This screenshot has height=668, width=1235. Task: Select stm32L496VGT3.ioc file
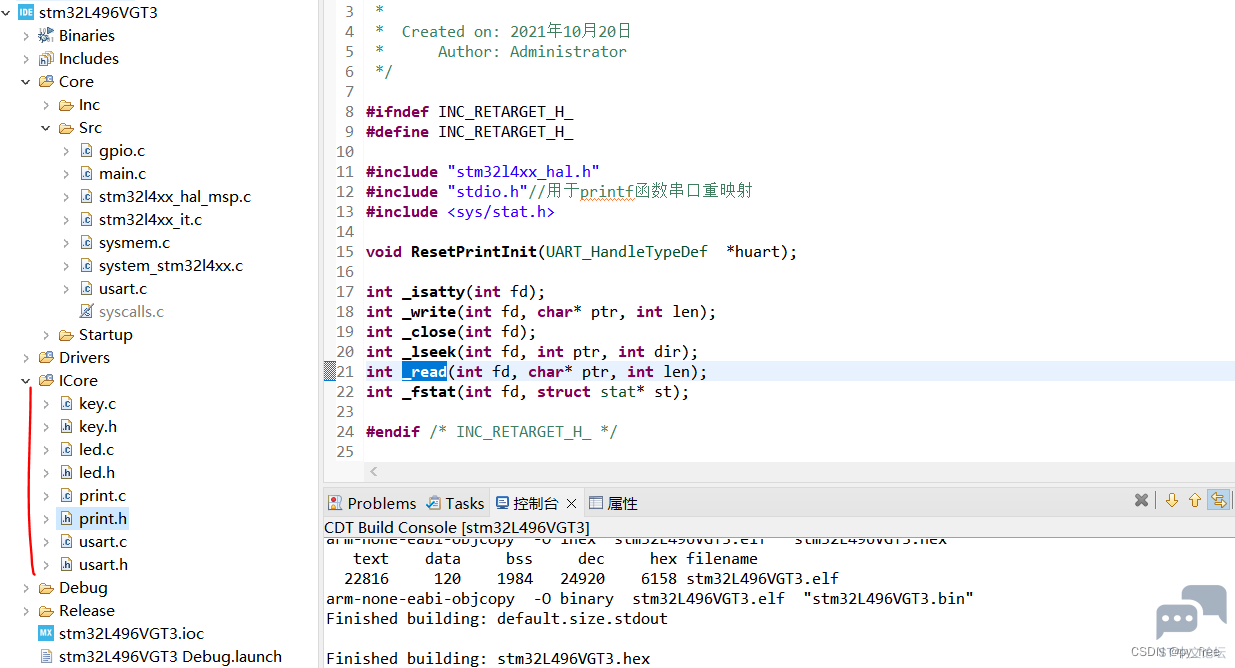pos(131,633)
